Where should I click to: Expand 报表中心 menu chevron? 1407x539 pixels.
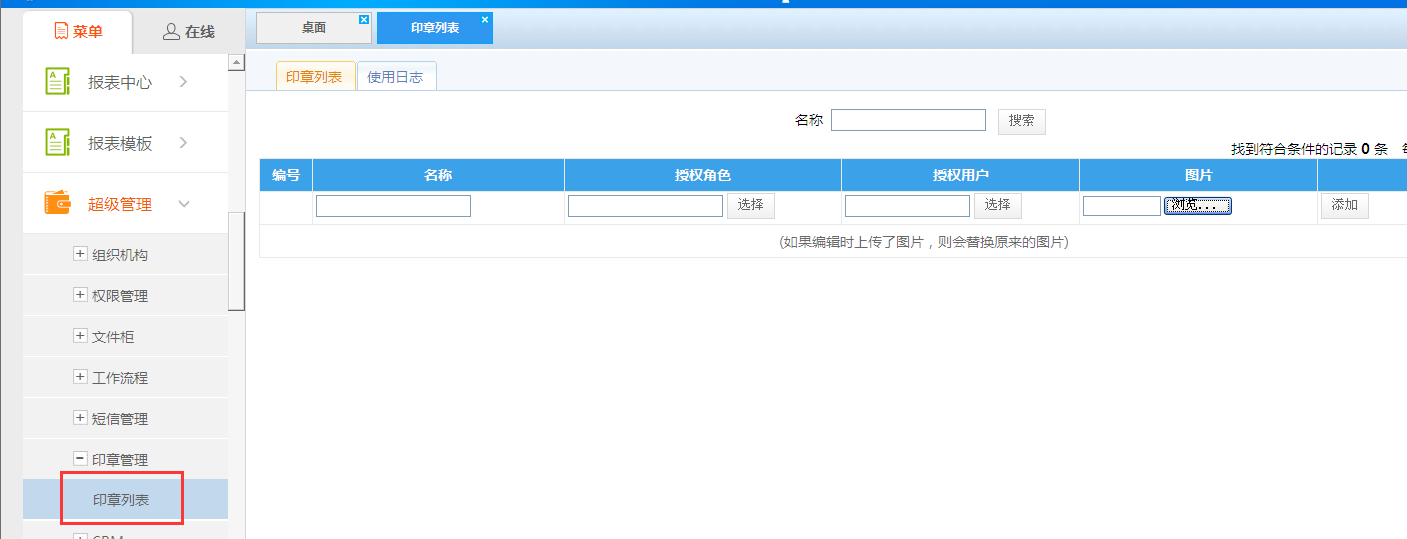[183, 82]
